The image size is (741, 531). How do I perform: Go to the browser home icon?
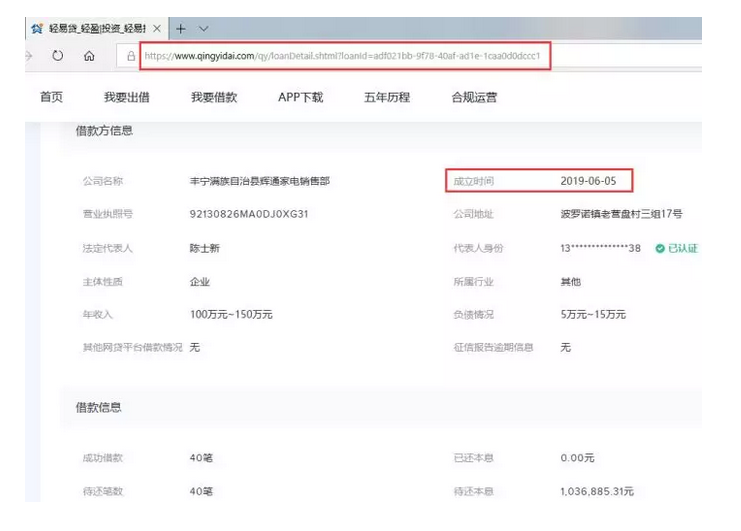point(89,56)
